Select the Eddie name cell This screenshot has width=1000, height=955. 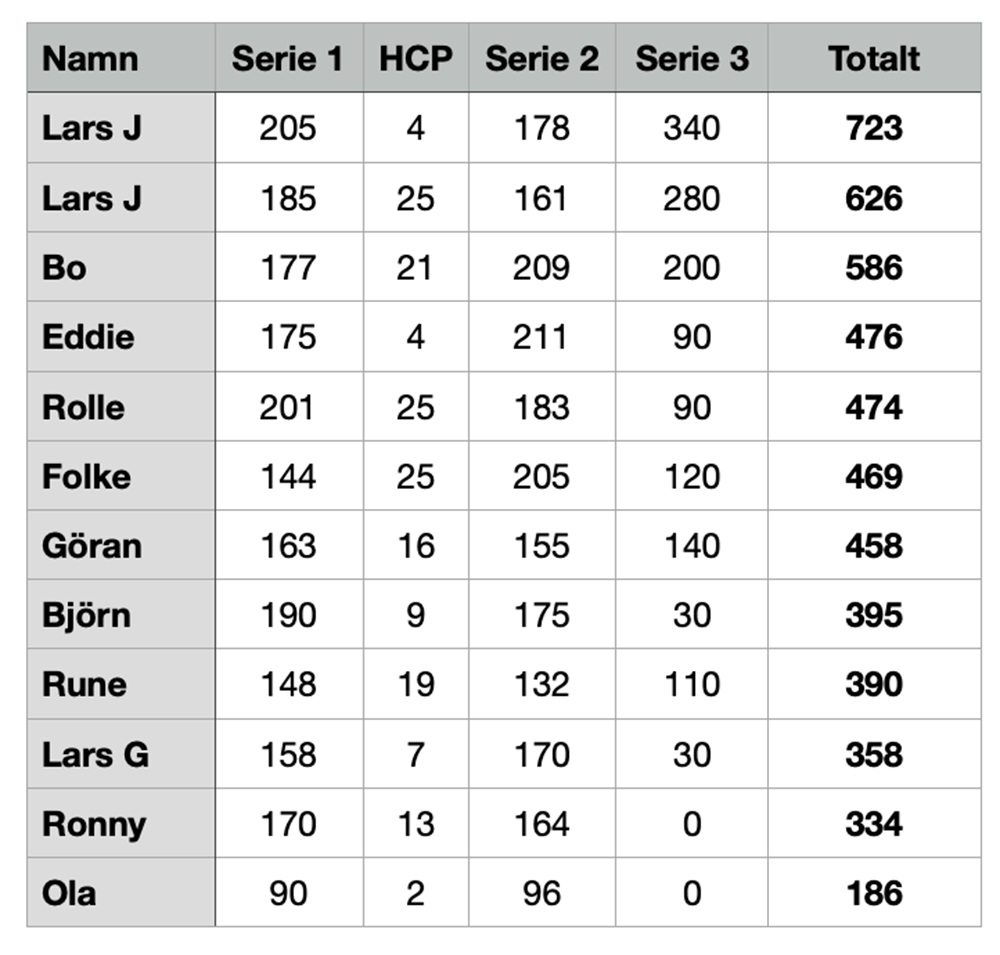88,337
